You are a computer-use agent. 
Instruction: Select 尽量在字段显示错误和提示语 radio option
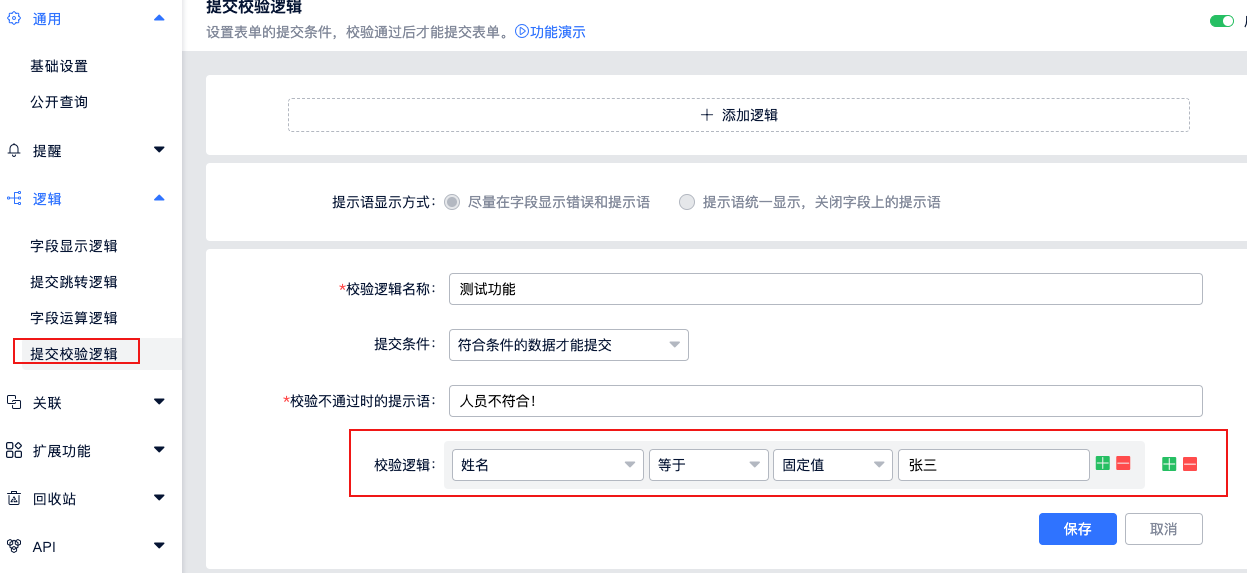tap(452, 202)
